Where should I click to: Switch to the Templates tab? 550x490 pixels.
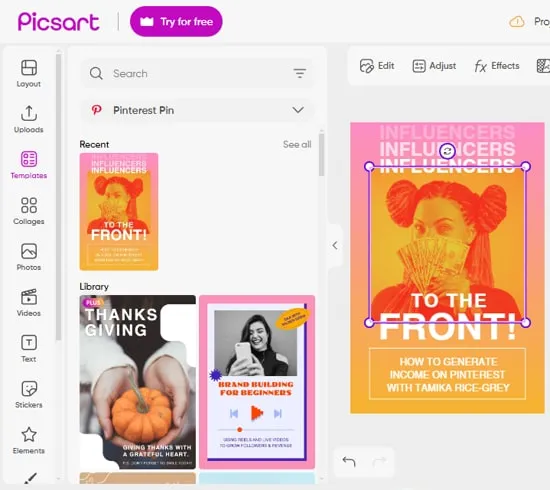click(29, 165)
